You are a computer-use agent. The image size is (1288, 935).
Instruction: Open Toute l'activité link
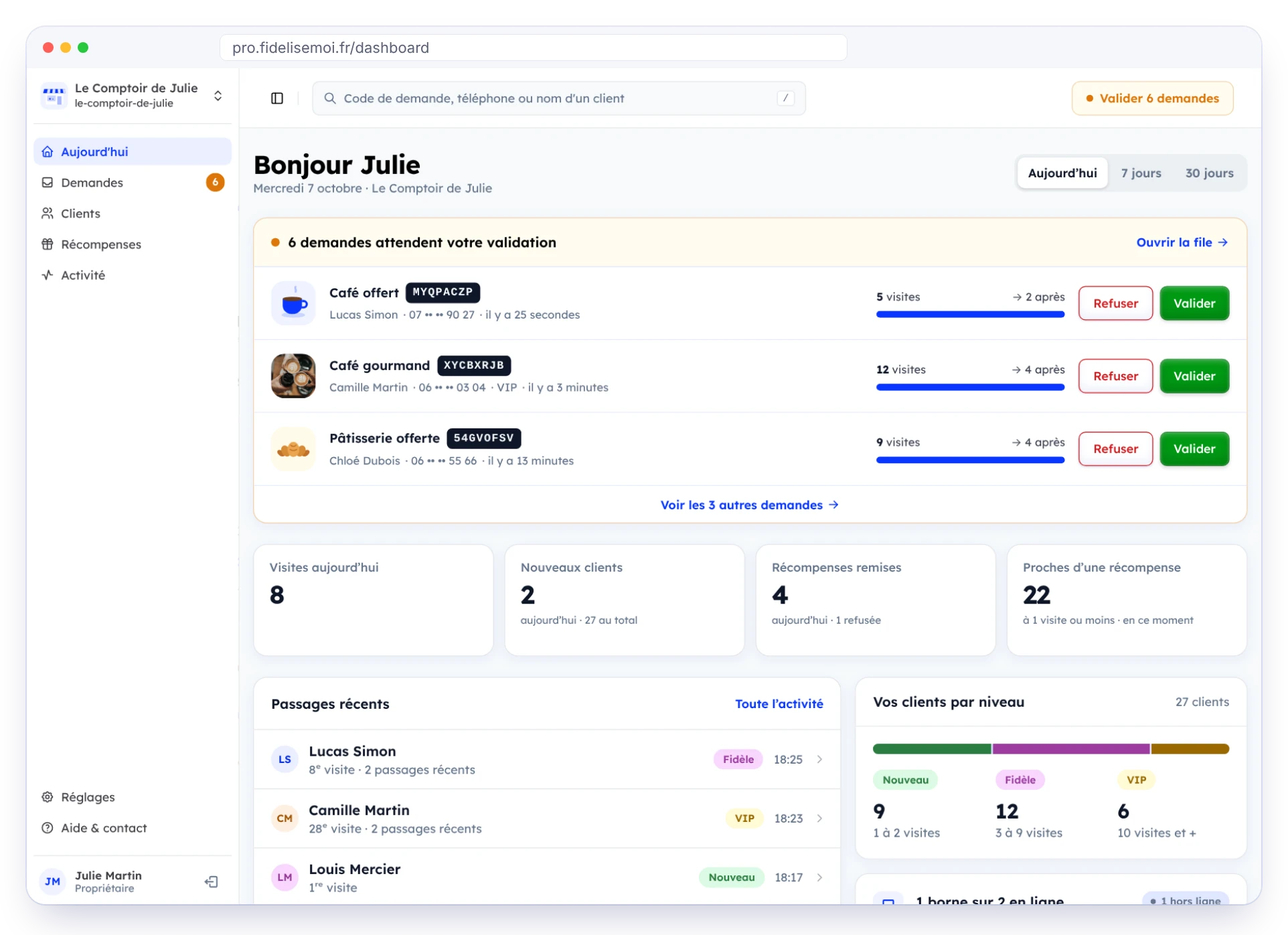pos(779,704)
